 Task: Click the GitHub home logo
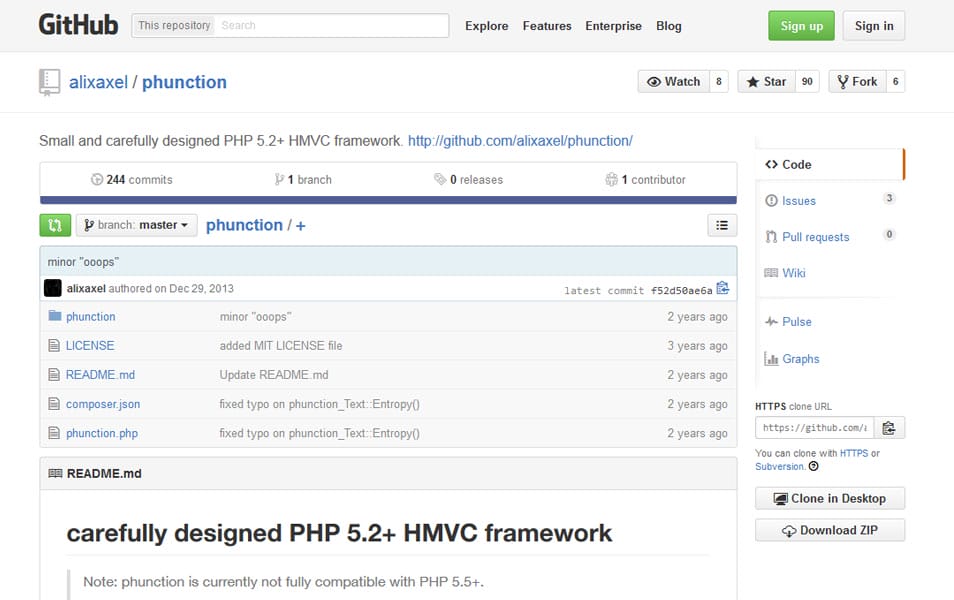[78, 24]
